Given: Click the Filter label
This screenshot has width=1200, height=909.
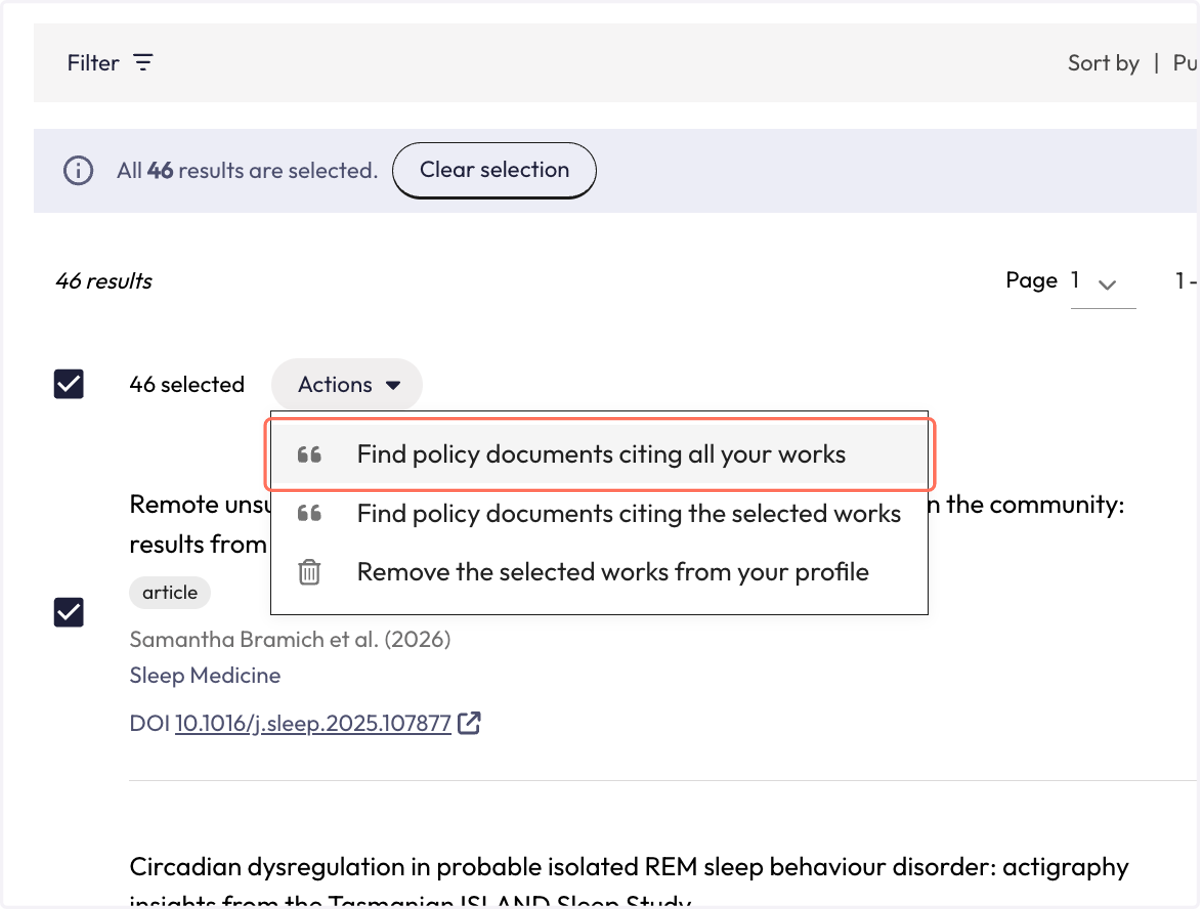Looking at the screenshot, I should [x=93, y=63].
